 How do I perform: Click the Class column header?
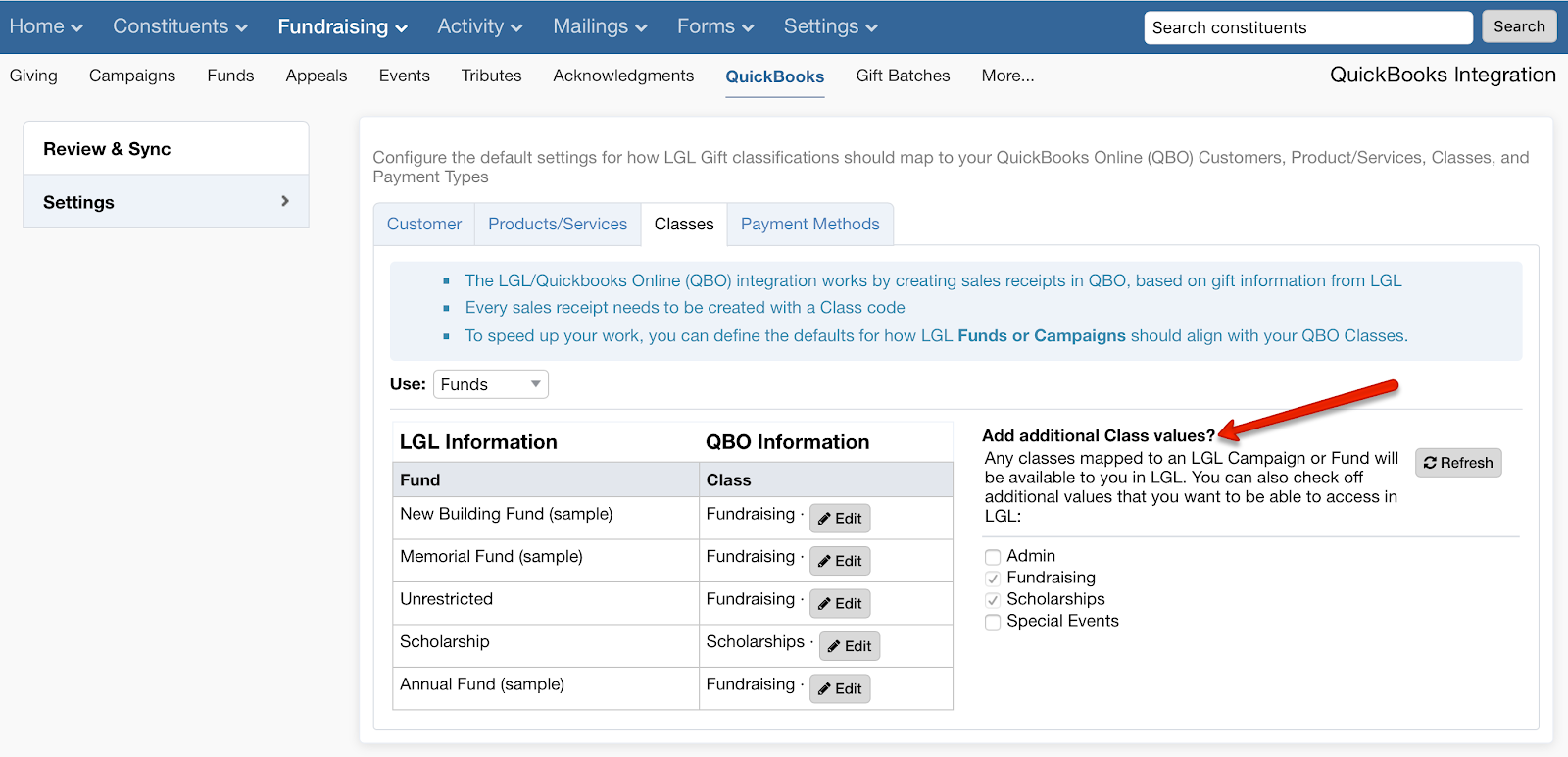[826, 479]
